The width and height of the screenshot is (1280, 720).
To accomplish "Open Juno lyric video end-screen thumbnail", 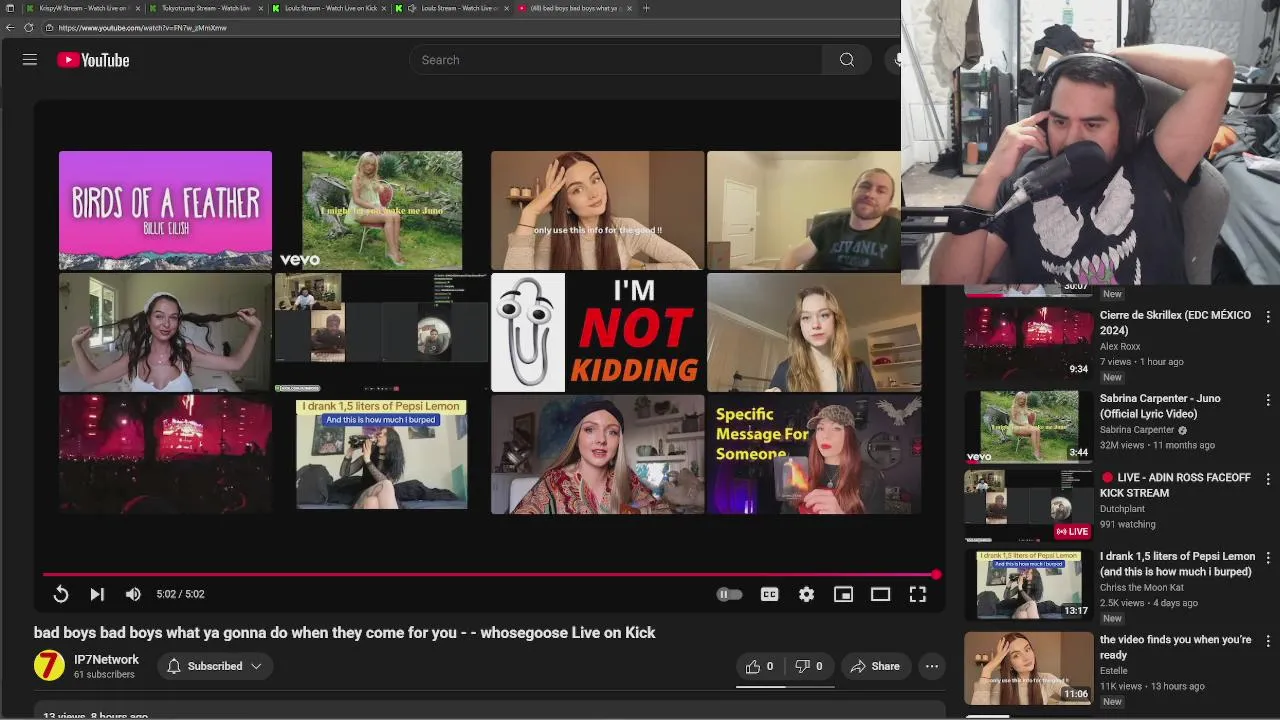I will [x=382, y=210].
